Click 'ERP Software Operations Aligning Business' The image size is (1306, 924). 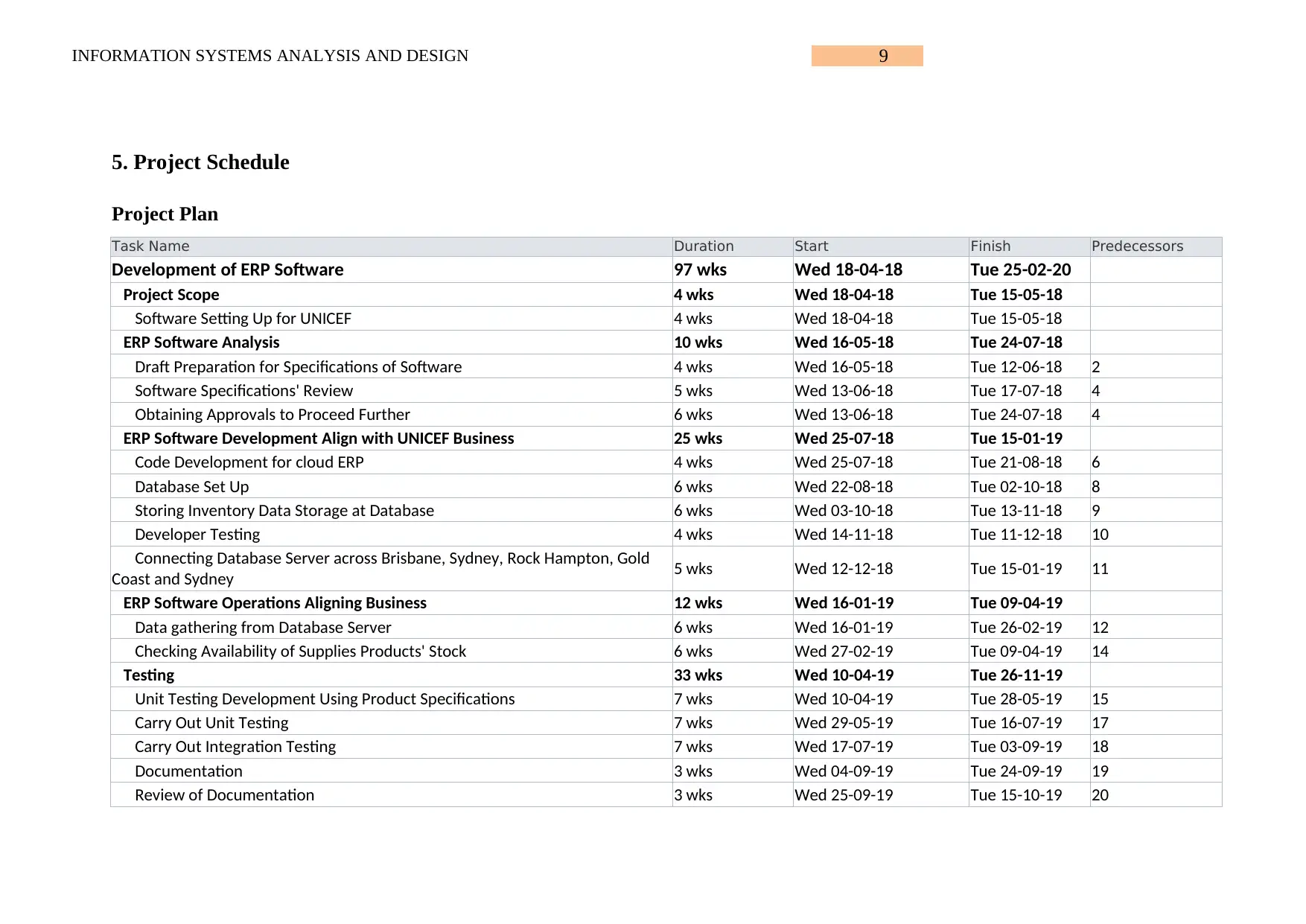275,603
